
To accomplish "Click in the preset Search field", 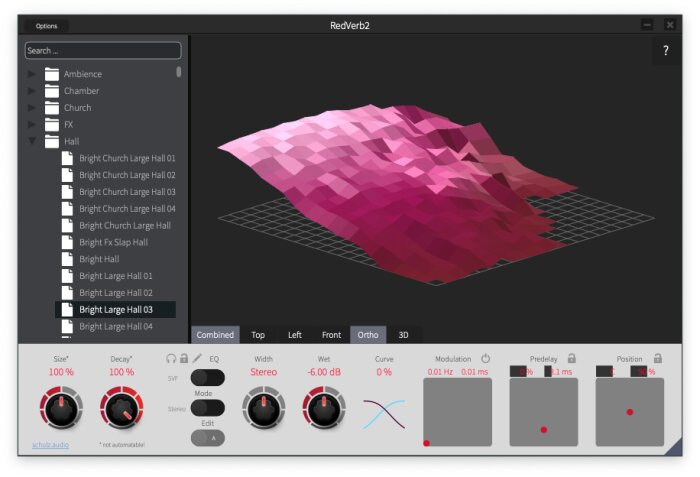I will 103,50.
